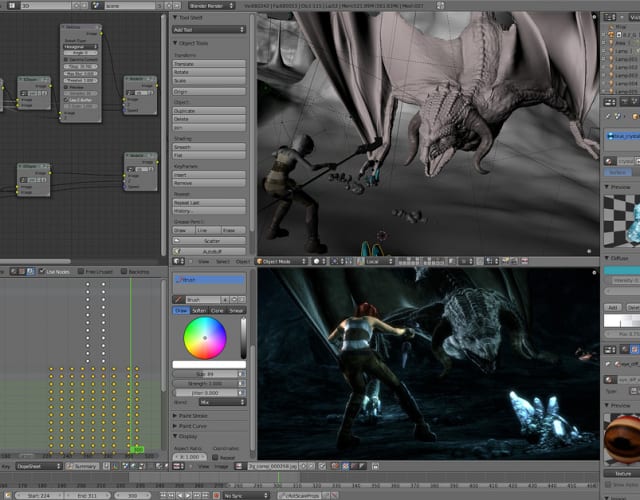Toggle the Backdrop checkbox
This screenshot has width=640, height=500.
coord(124,271)
